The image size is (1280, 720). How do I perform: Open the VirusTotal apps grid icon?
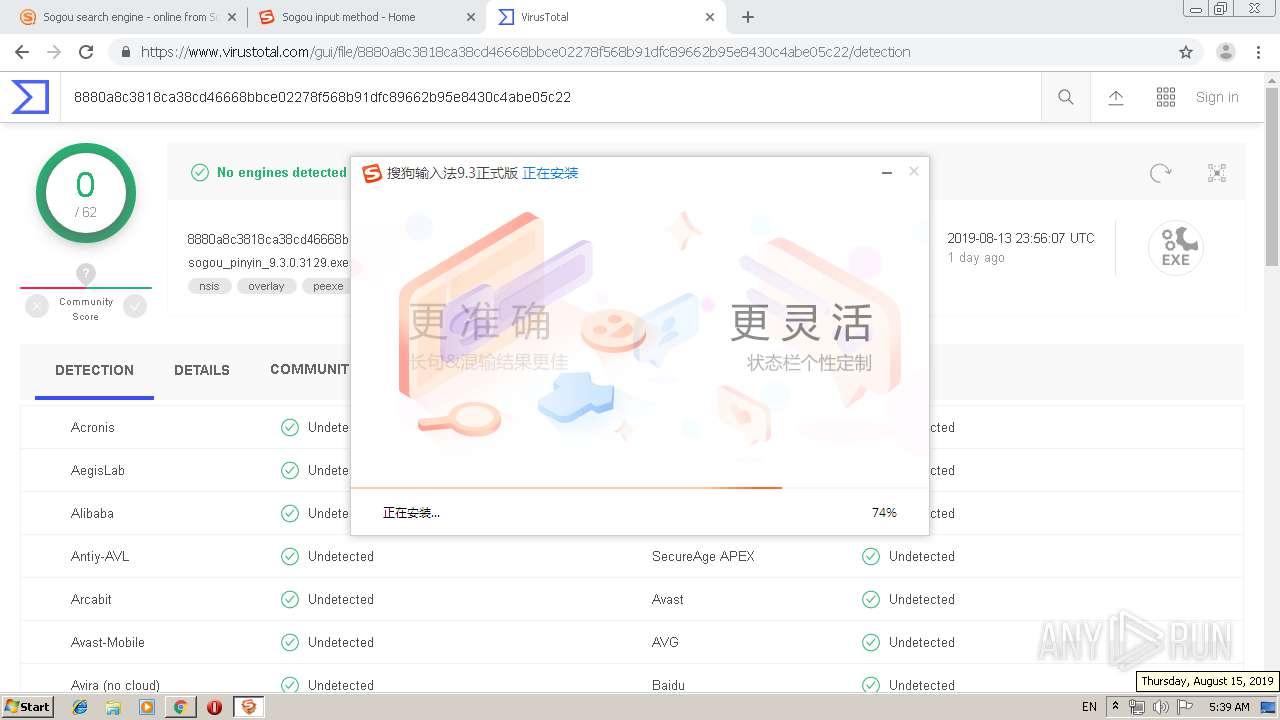coord(1166,97)
